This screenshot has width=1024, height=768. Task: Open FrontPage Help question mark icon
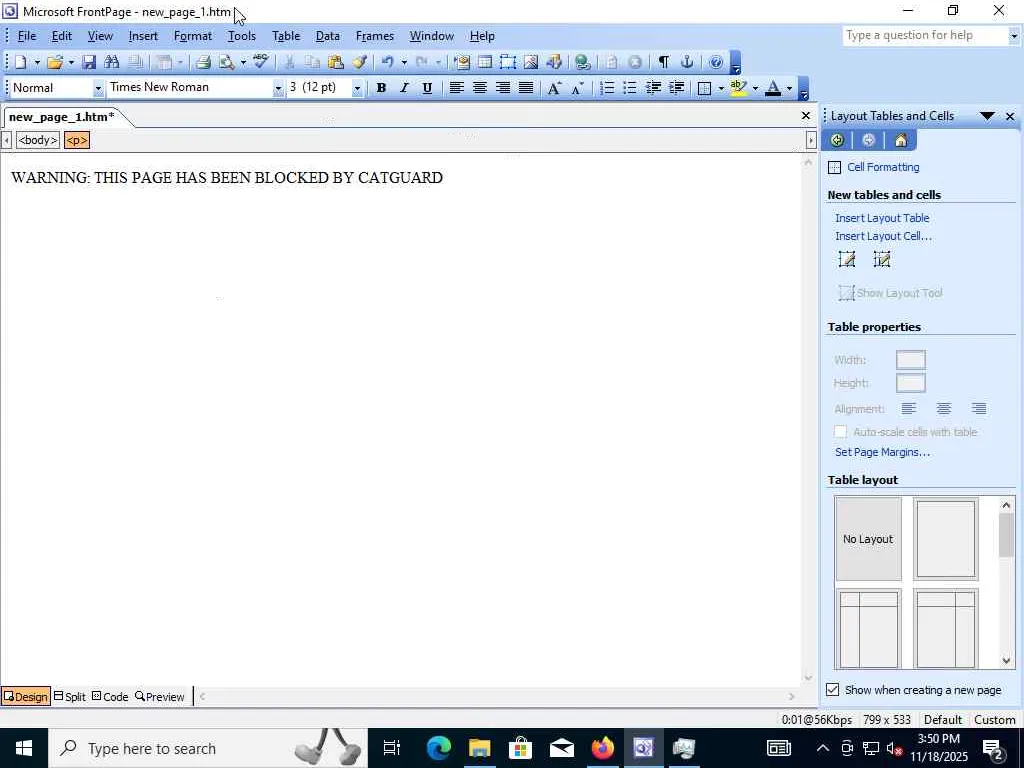tap(716, 62)
